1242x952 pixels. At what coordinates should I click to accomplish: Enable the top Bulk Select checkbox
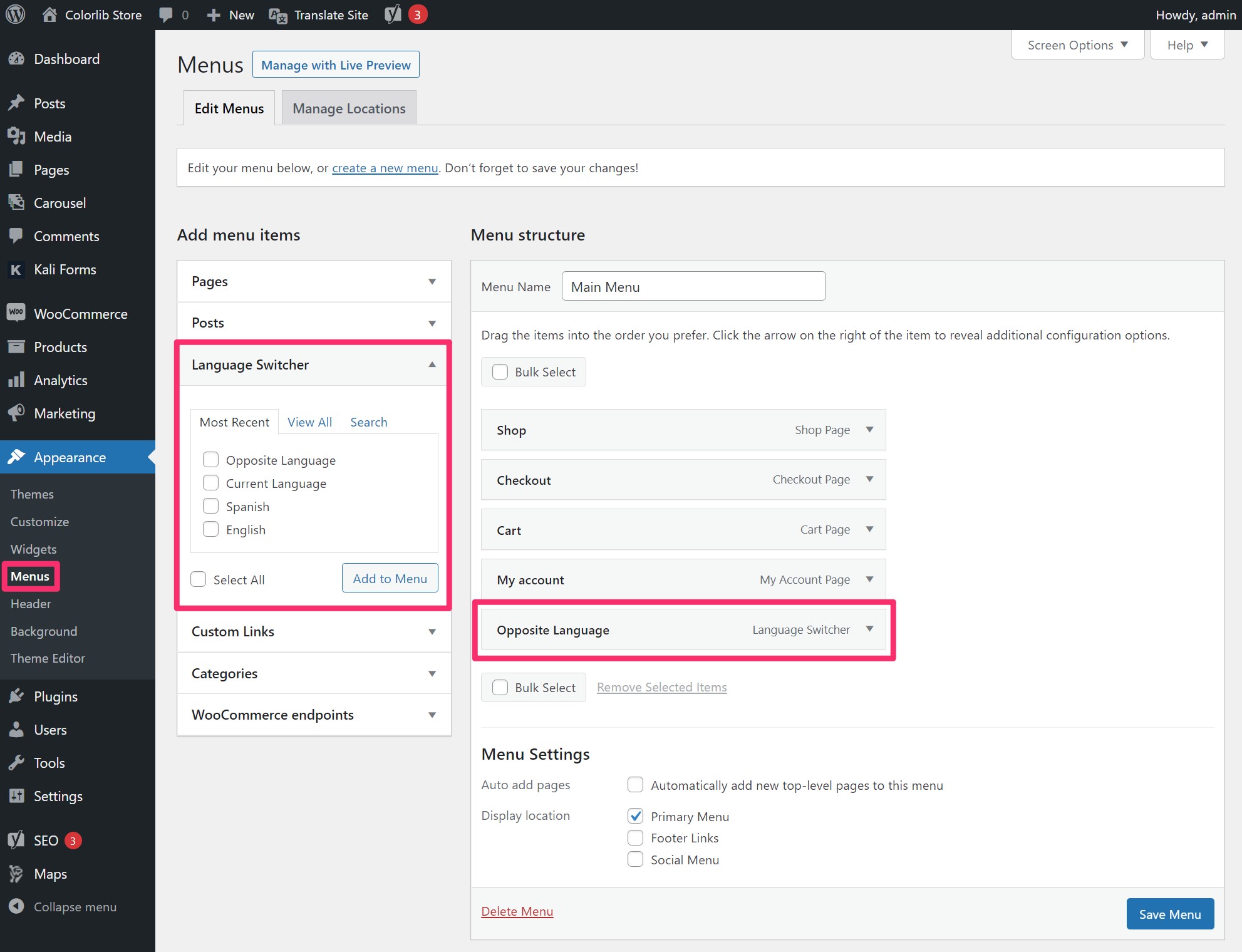(x=500, y=372)
